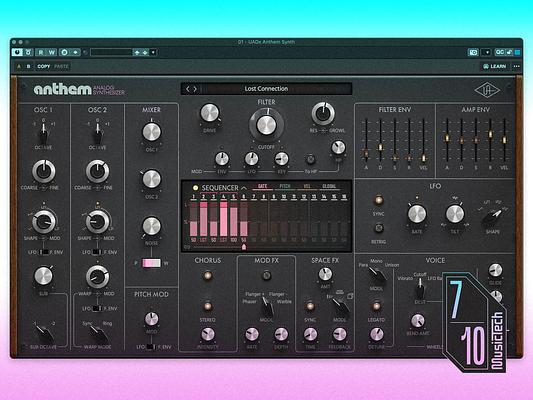Click the Filter DRIVE knob
This screenshot has width=533, height=400.
coord(209,113)
